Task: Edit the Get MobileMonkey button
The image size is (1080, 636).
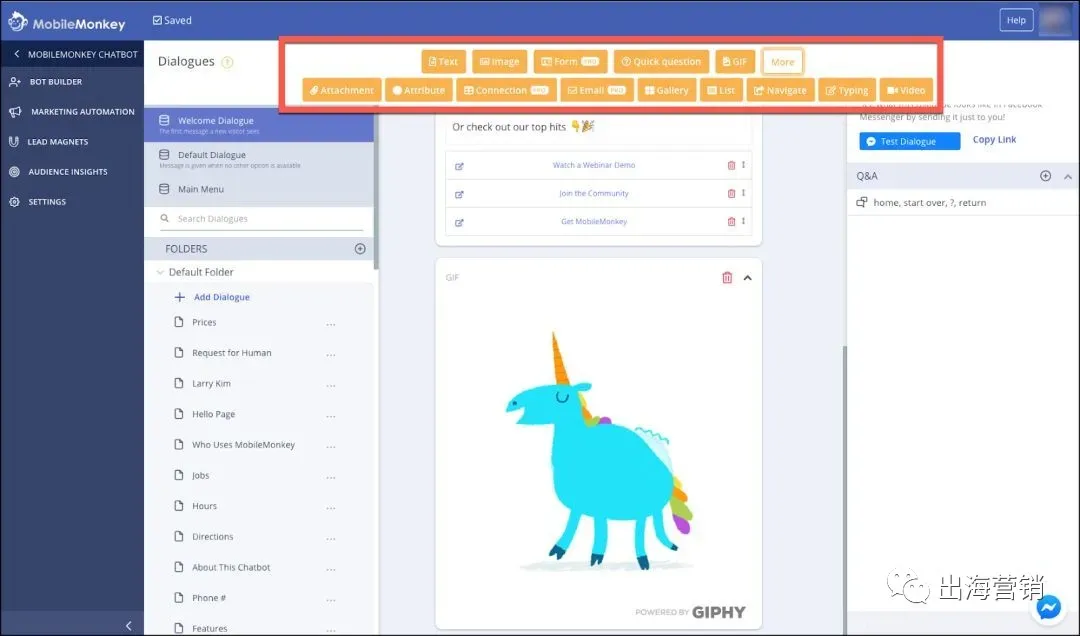Action: pyautogui.click(x=459, y=223)
